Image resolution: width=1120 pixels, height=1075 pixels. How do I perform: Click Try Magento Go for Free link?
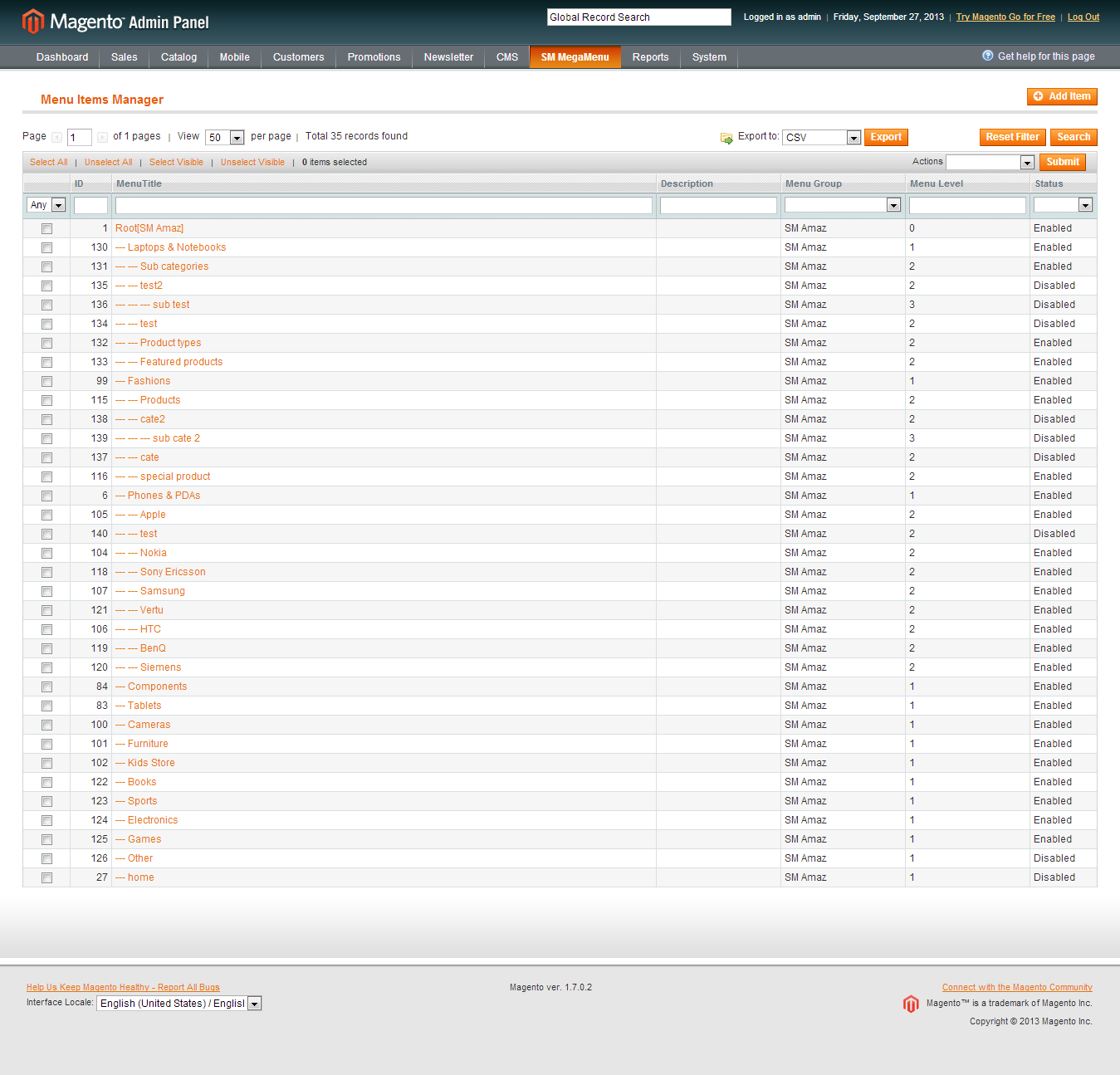coord(1005,17)
